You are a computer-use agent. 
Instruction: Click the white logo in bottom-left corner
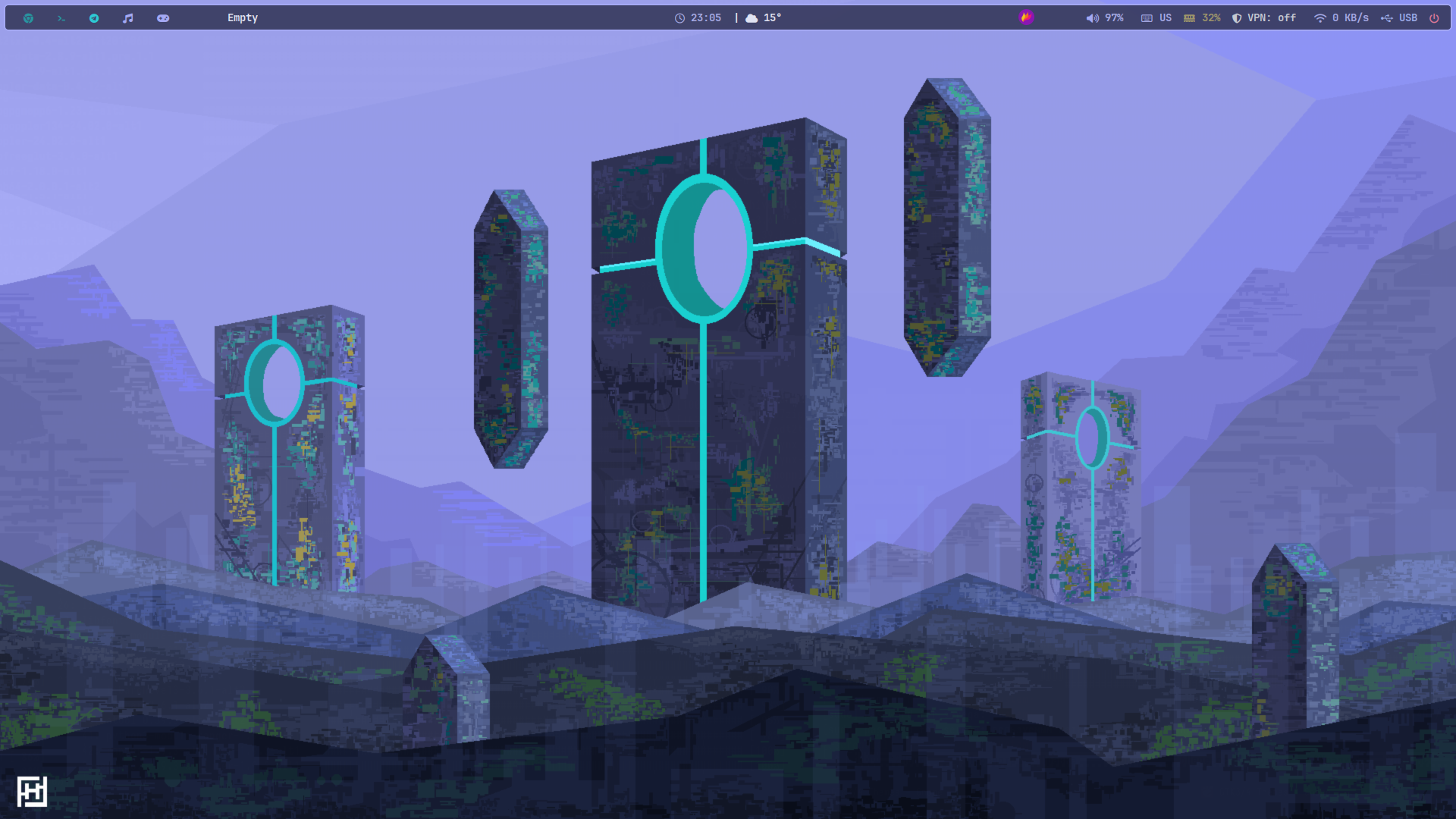coord(32,792)
